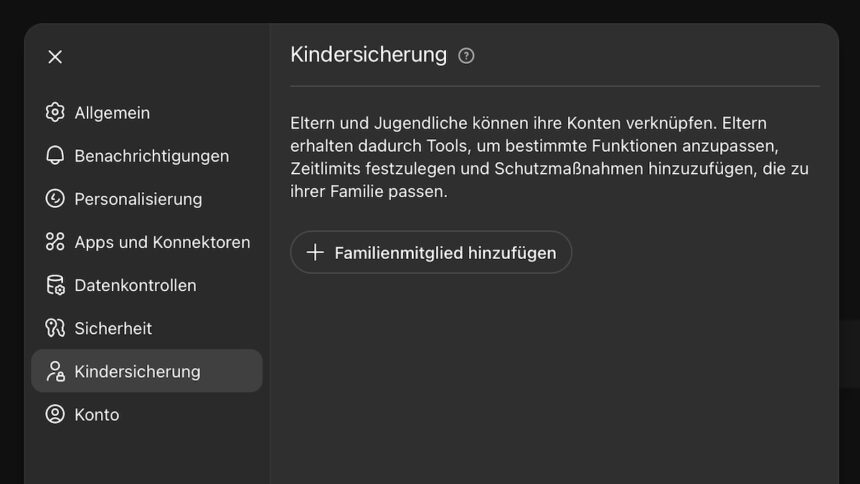Close the settings dialog with X
The image size is (860, 484).
(55, 57)
